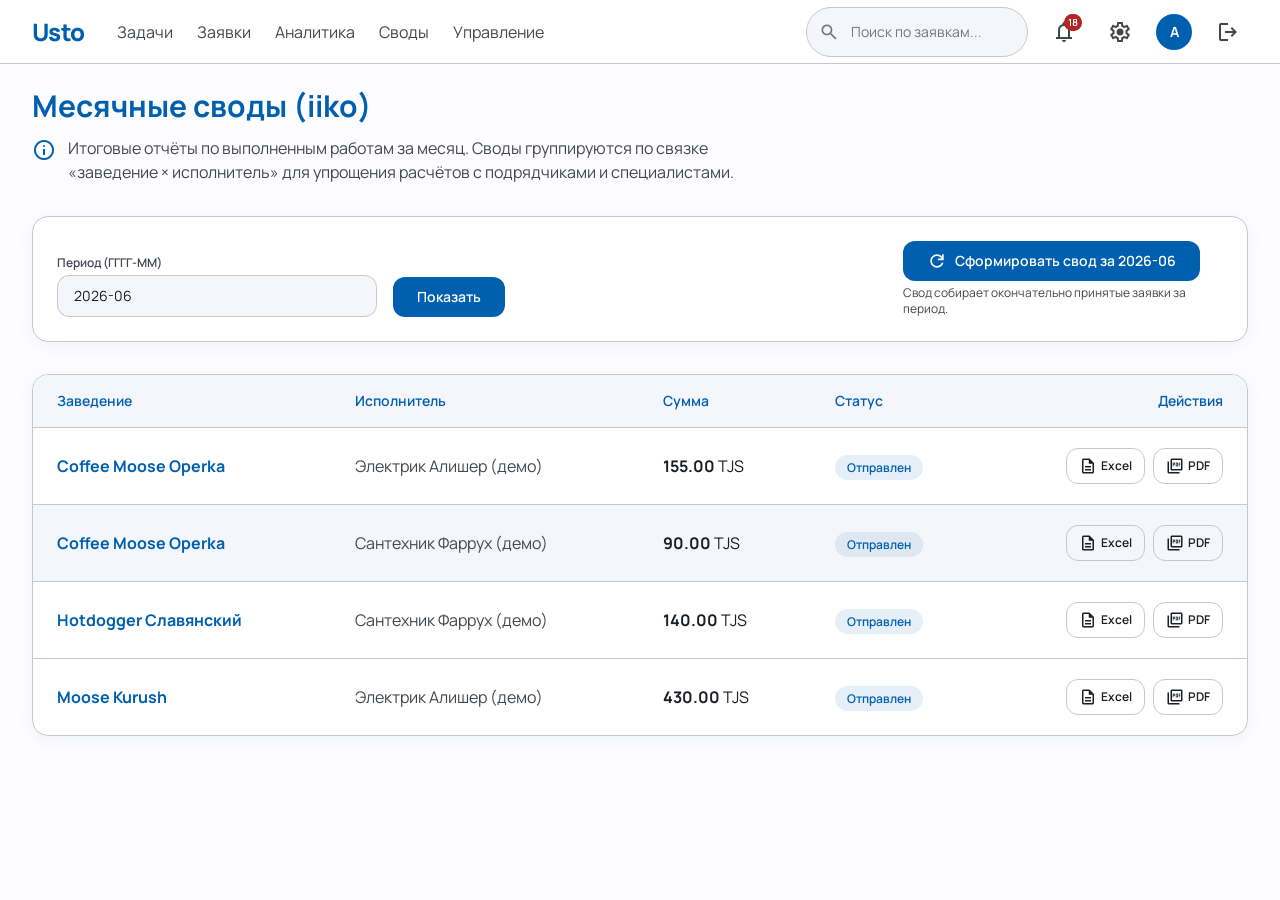
Task: Click the amount 140.00 TJS
Action: (x=705, y=620)
